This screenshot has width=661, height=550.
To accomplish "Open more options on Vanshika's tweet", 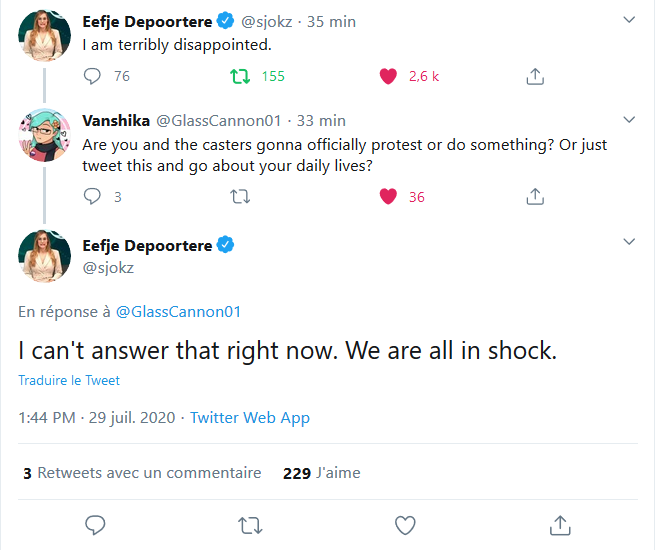I will (628, 120).
